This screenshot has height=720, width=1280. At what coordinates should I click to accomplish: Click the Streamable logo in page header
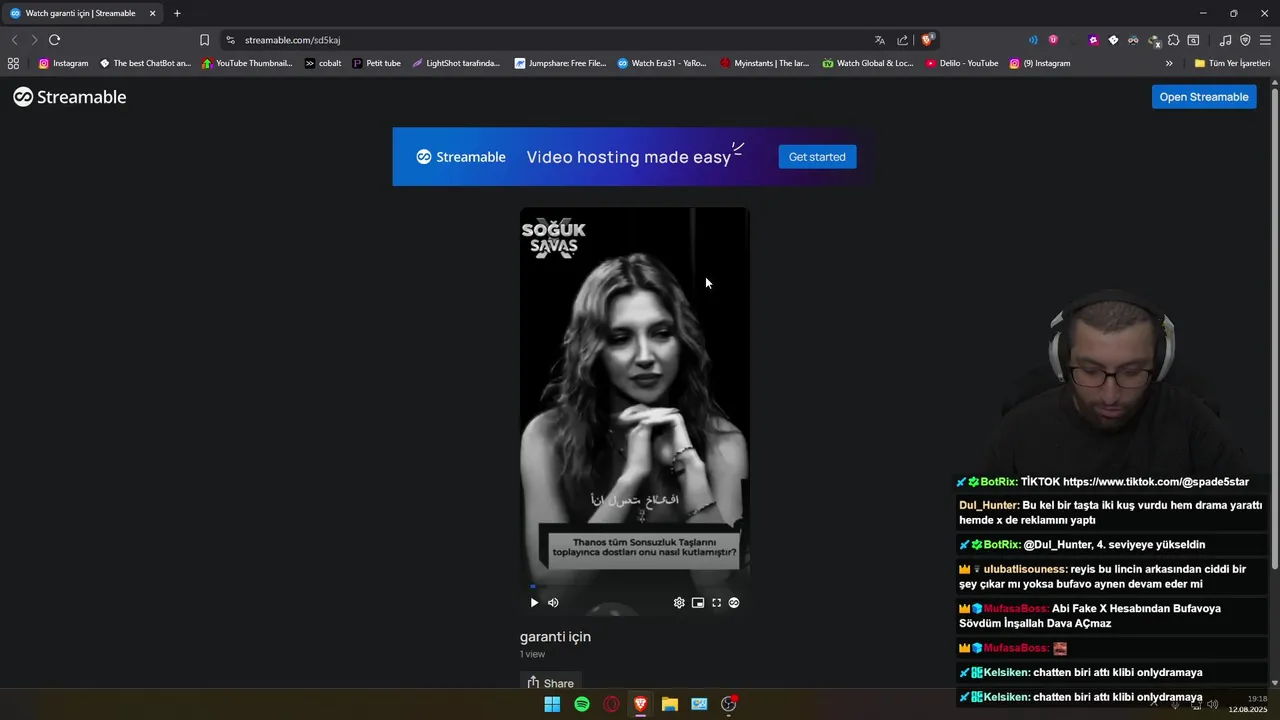pyautogui.click(x=70, y=97)
